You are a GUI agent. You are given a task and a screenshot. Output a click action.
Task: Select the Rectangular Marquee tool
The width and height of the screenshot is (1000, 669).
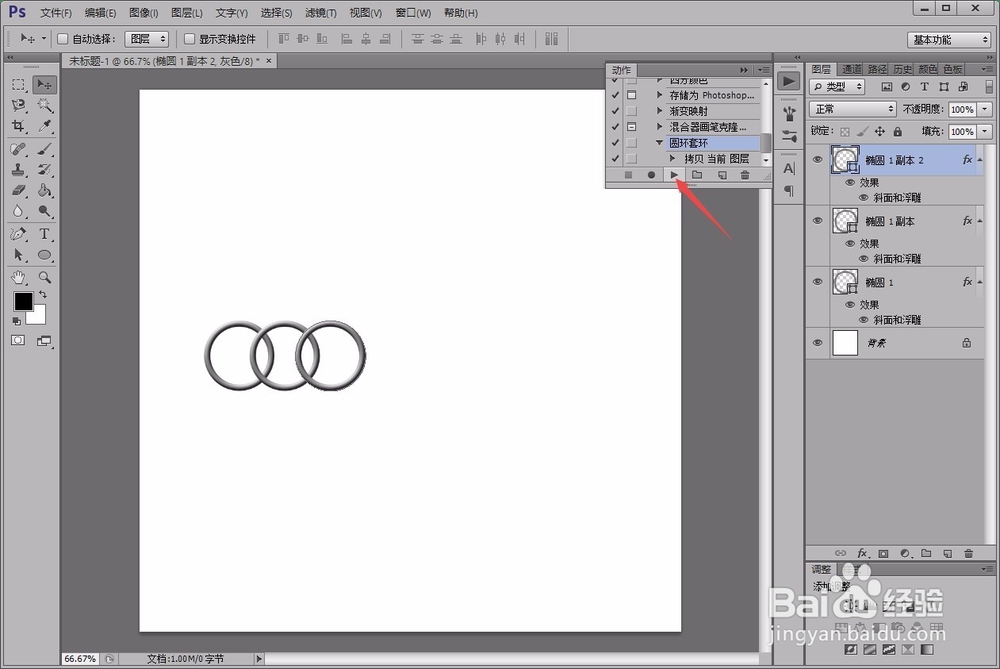point(18,84)
